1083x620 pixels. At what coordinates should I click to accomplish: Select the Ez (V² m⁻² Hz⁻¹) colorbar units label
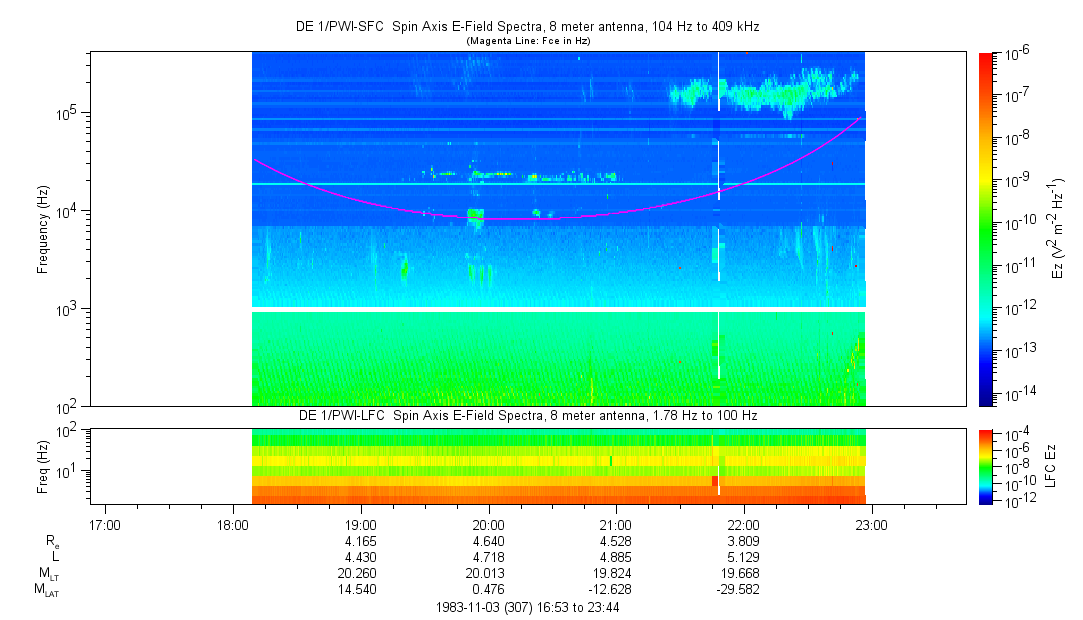(x=1058, y=229)
